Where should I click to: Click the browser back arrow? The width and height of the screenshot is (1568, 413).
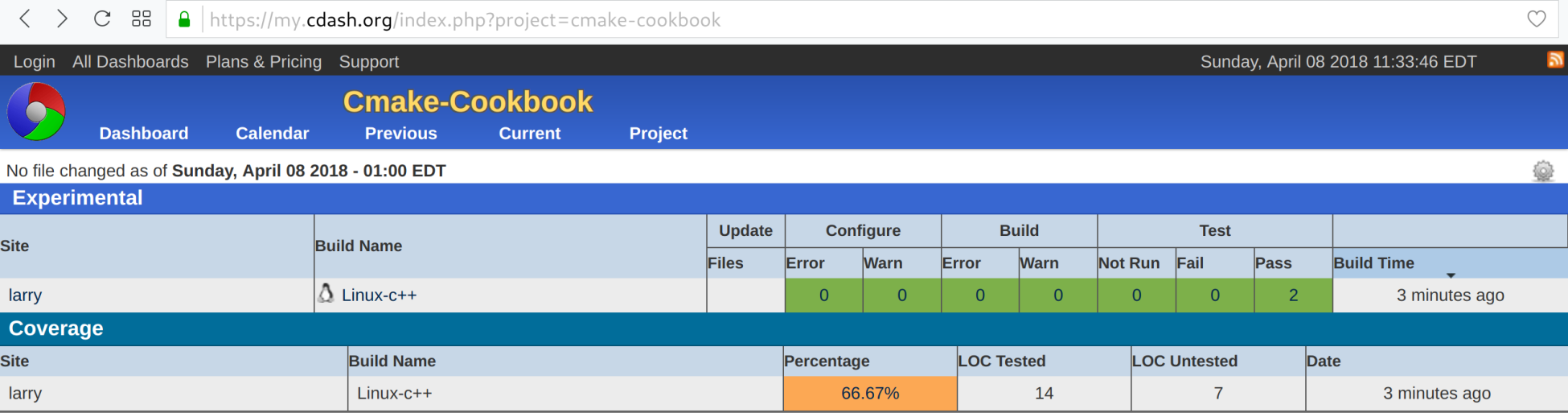pos(25,19)
